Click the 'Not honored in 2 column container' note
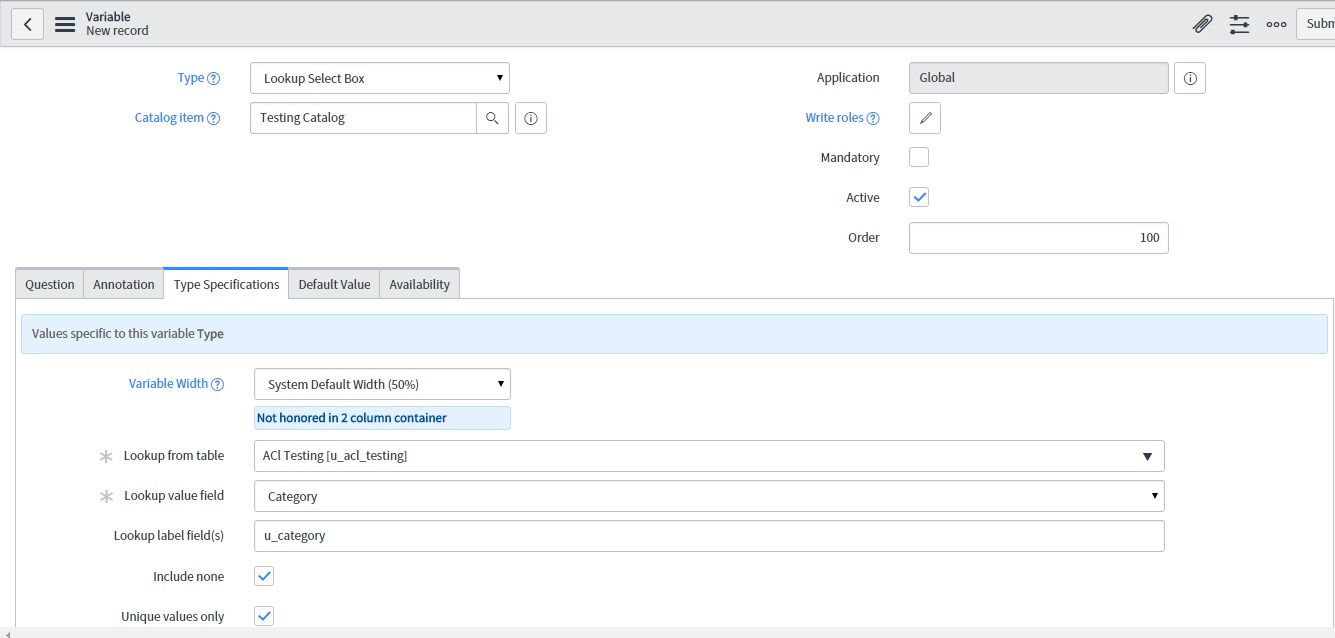 point(382,418)
